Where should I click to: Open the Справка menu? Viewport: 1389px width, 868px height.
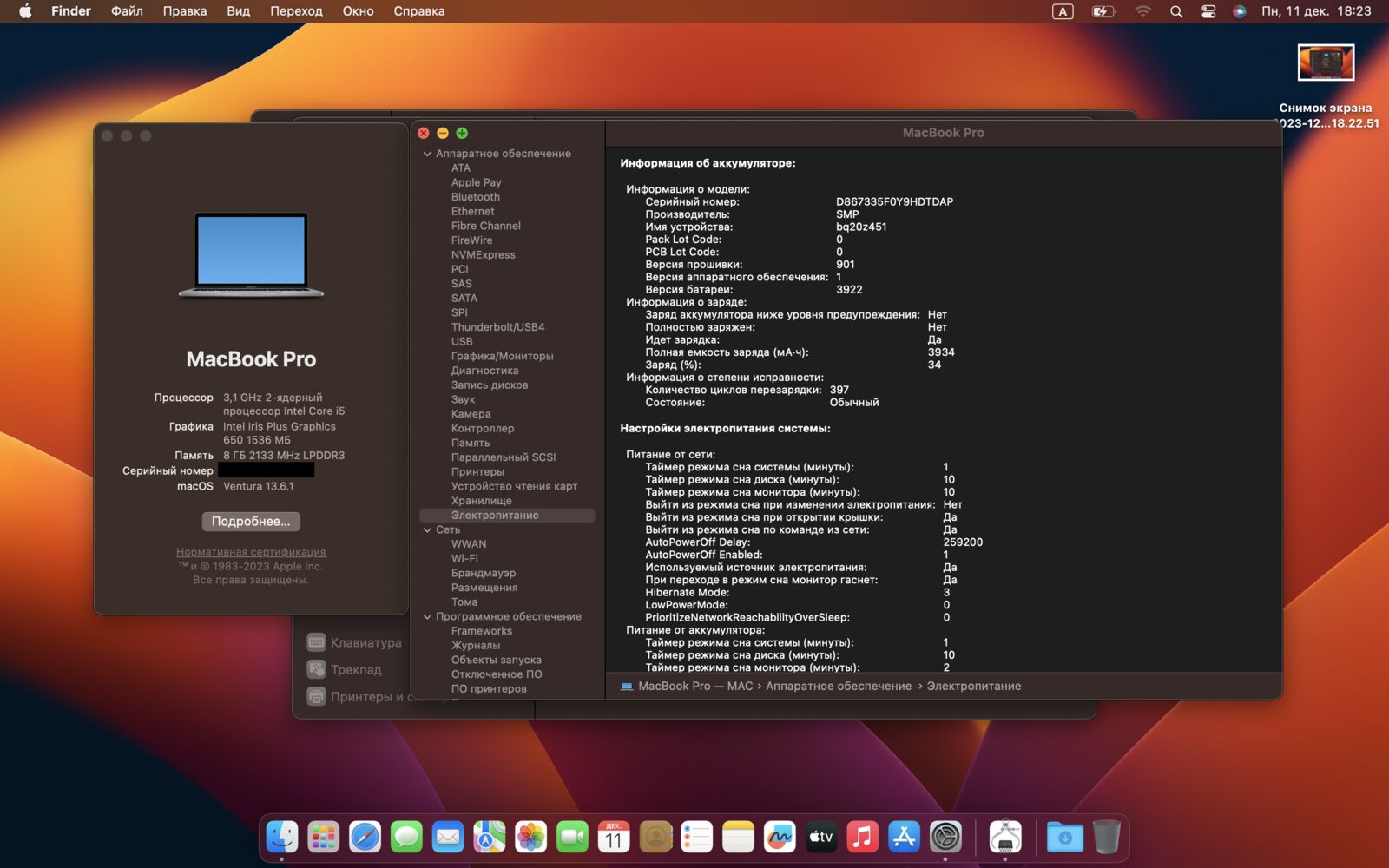pyautogui.click(x=418, y=11)
